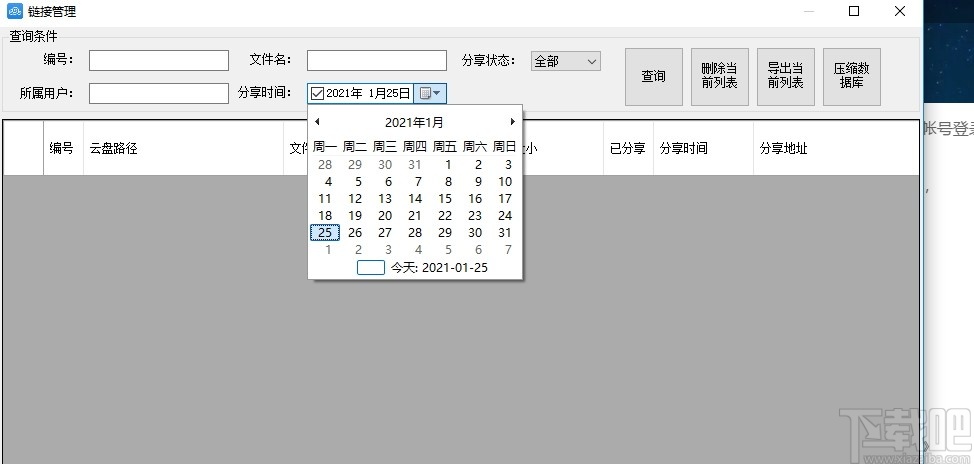The image size is (974, 464).
Task: Click the 删除当前列表 button
Action: coord(719,77)
